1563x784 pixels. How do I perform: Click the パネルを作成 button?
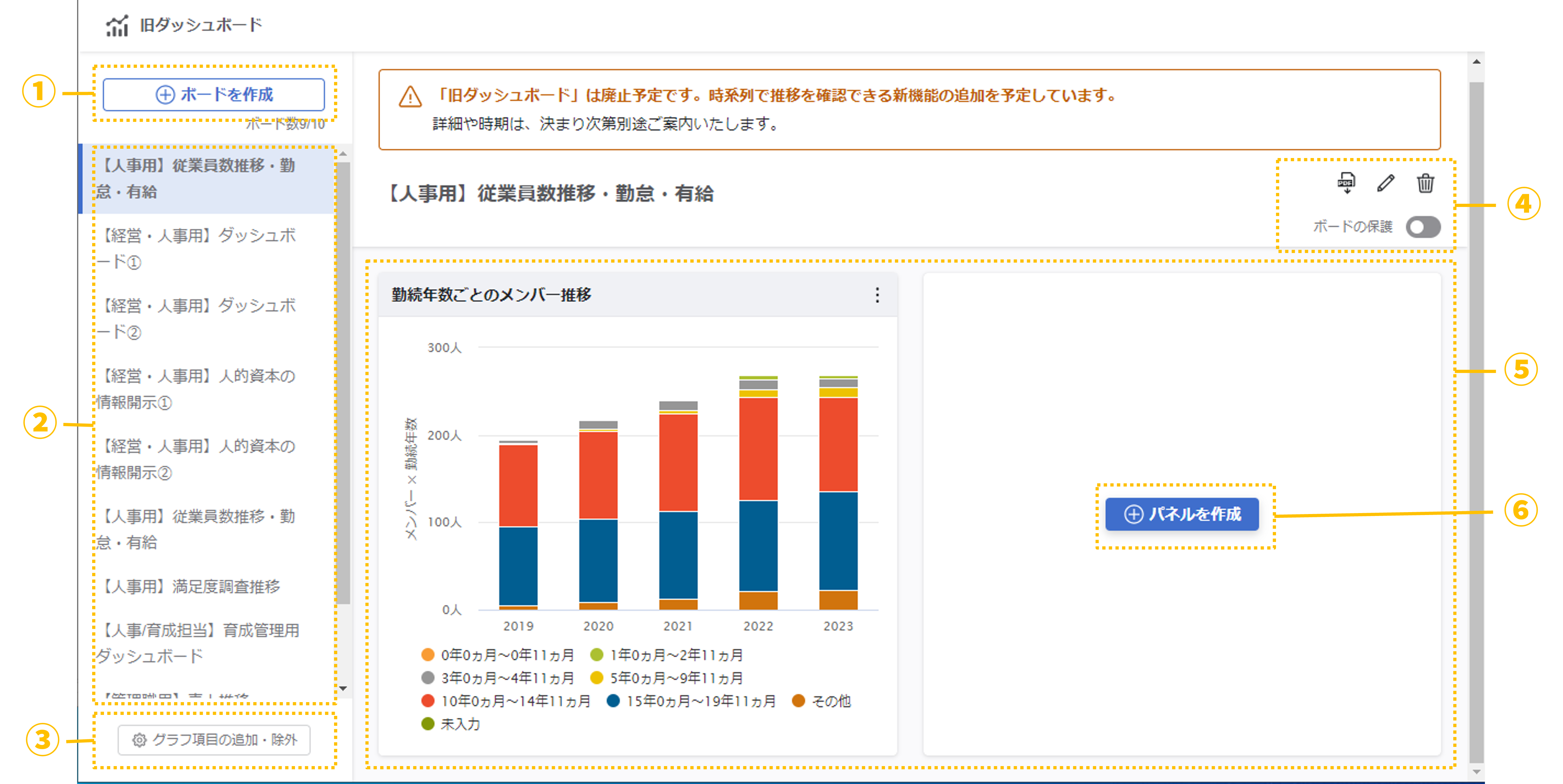pyautogui.click(x=1181, y=515)
